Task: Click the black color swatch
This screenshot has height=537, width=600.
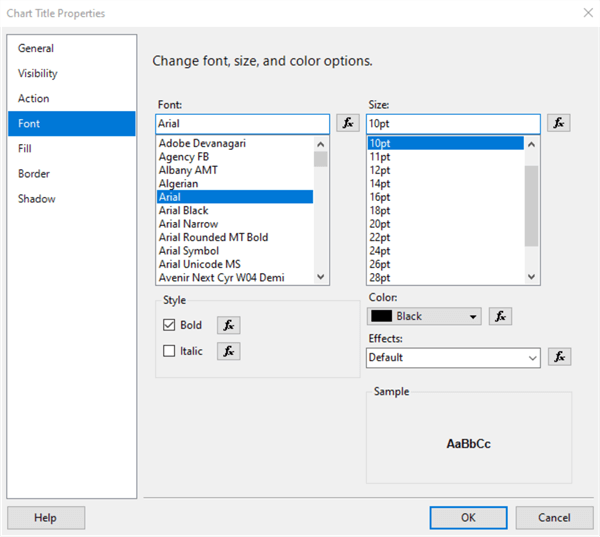Action: click(x=381, y=316)
